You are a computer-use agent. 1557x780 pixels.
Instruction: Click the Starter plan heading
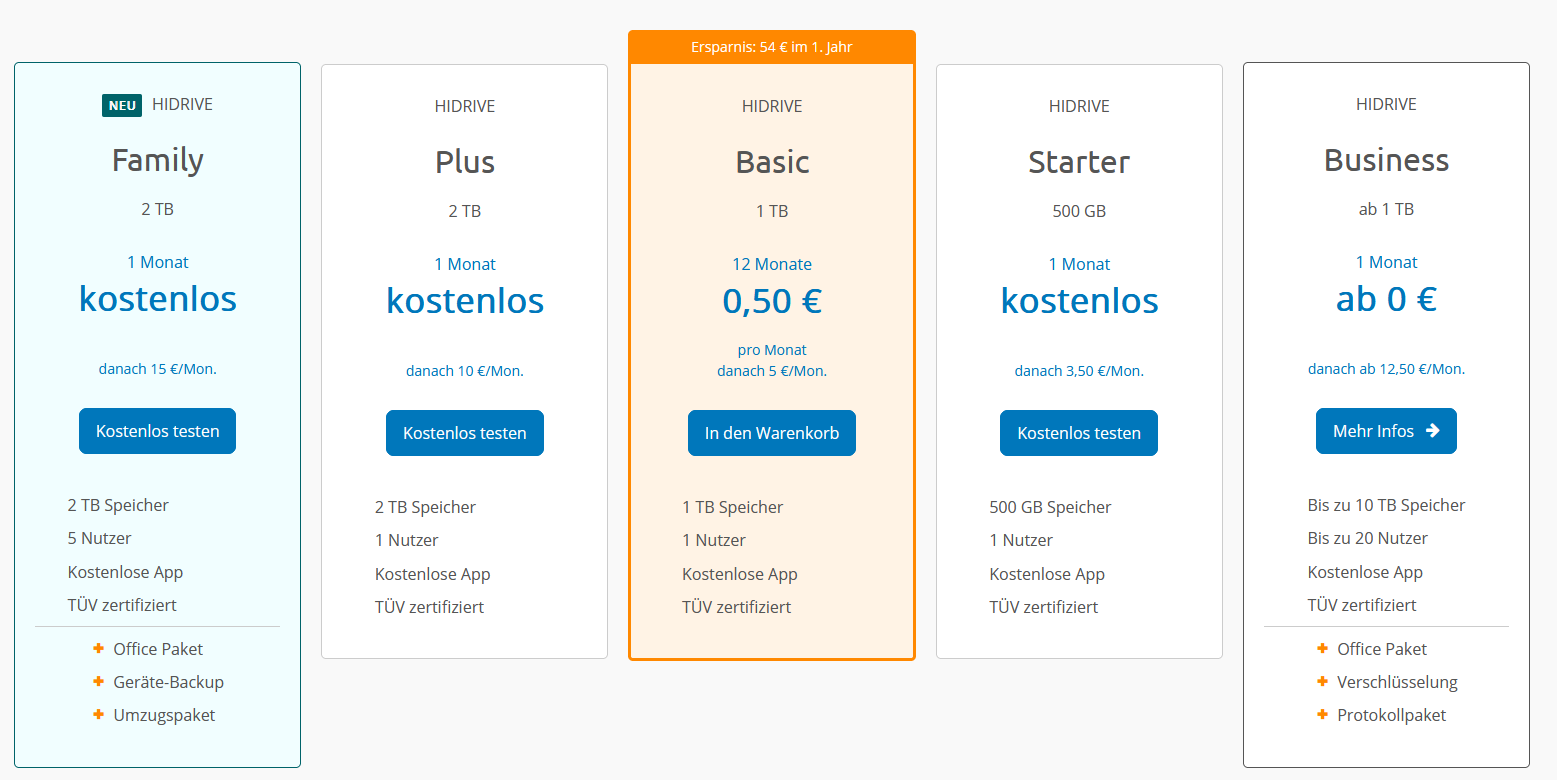tap(1079, 162)
